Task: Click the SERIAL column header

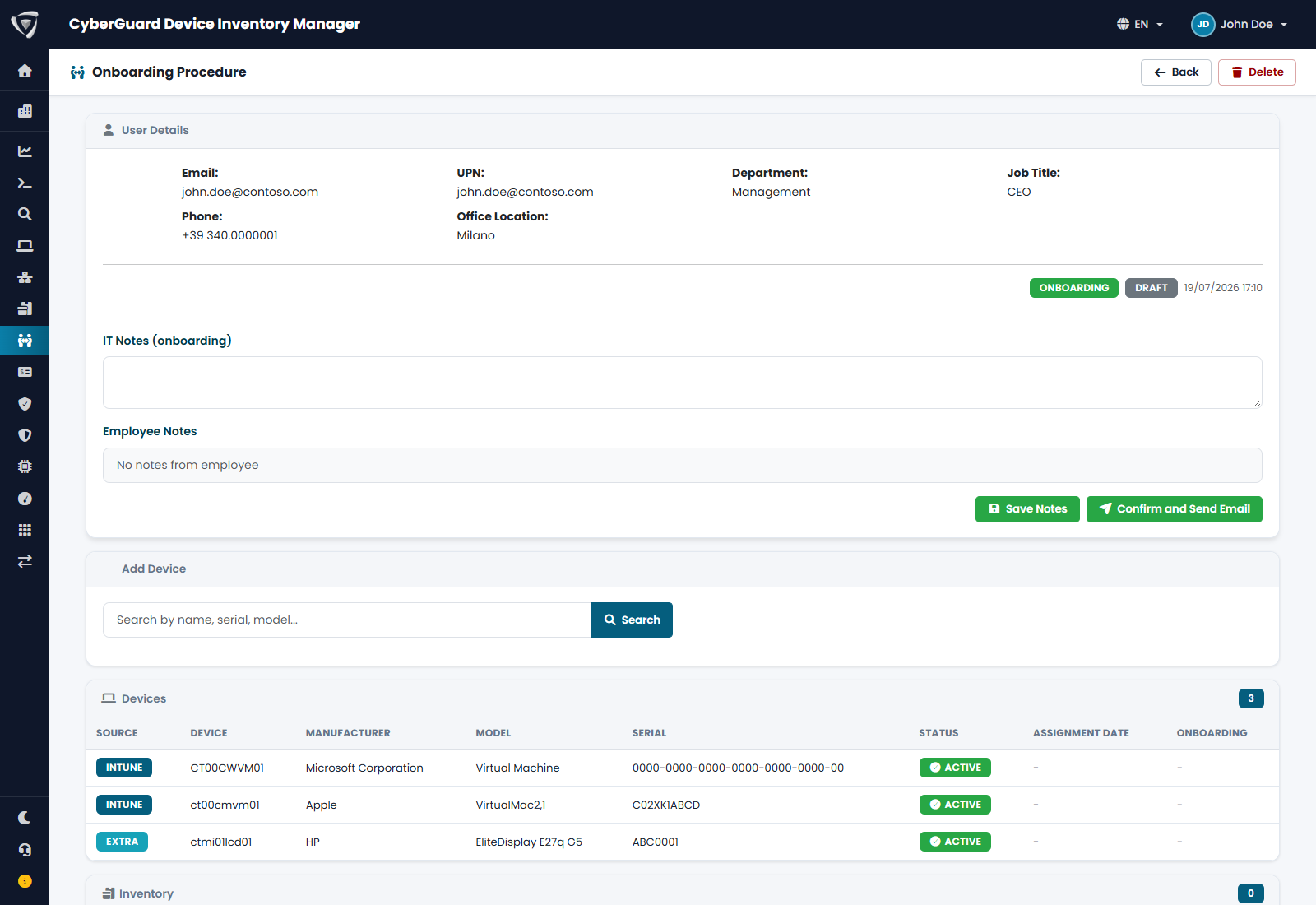Action: pyautogui.click(x=649, y=733)
